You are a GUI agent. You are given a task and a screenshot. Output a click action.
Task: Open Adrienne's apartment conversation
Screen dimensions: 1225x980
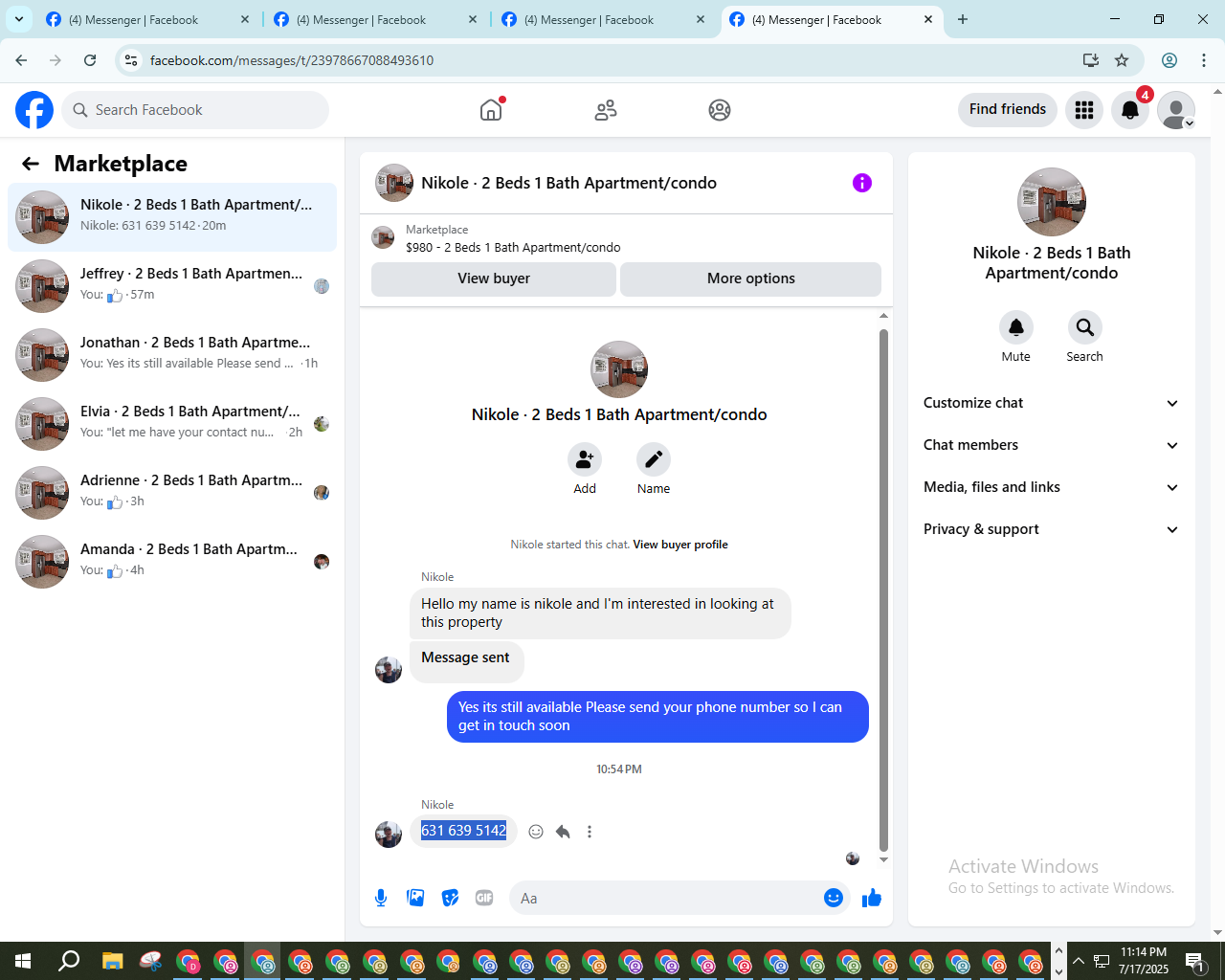172,493
